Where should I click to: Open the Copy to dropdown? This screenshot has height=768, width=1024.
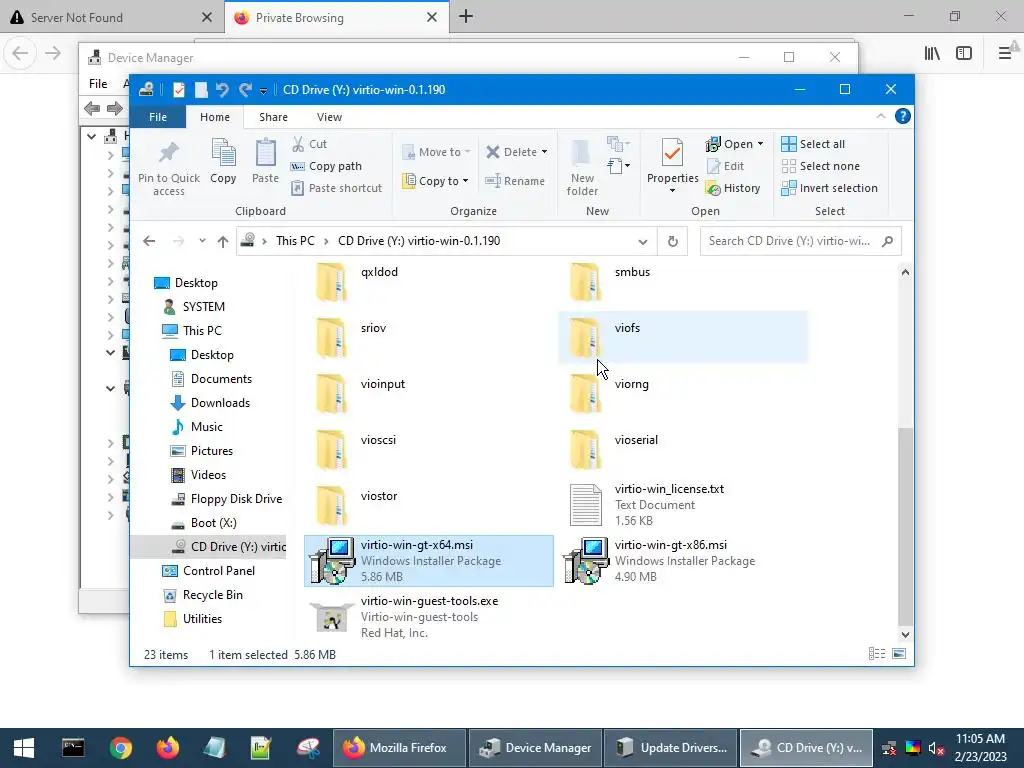[436, 181]
